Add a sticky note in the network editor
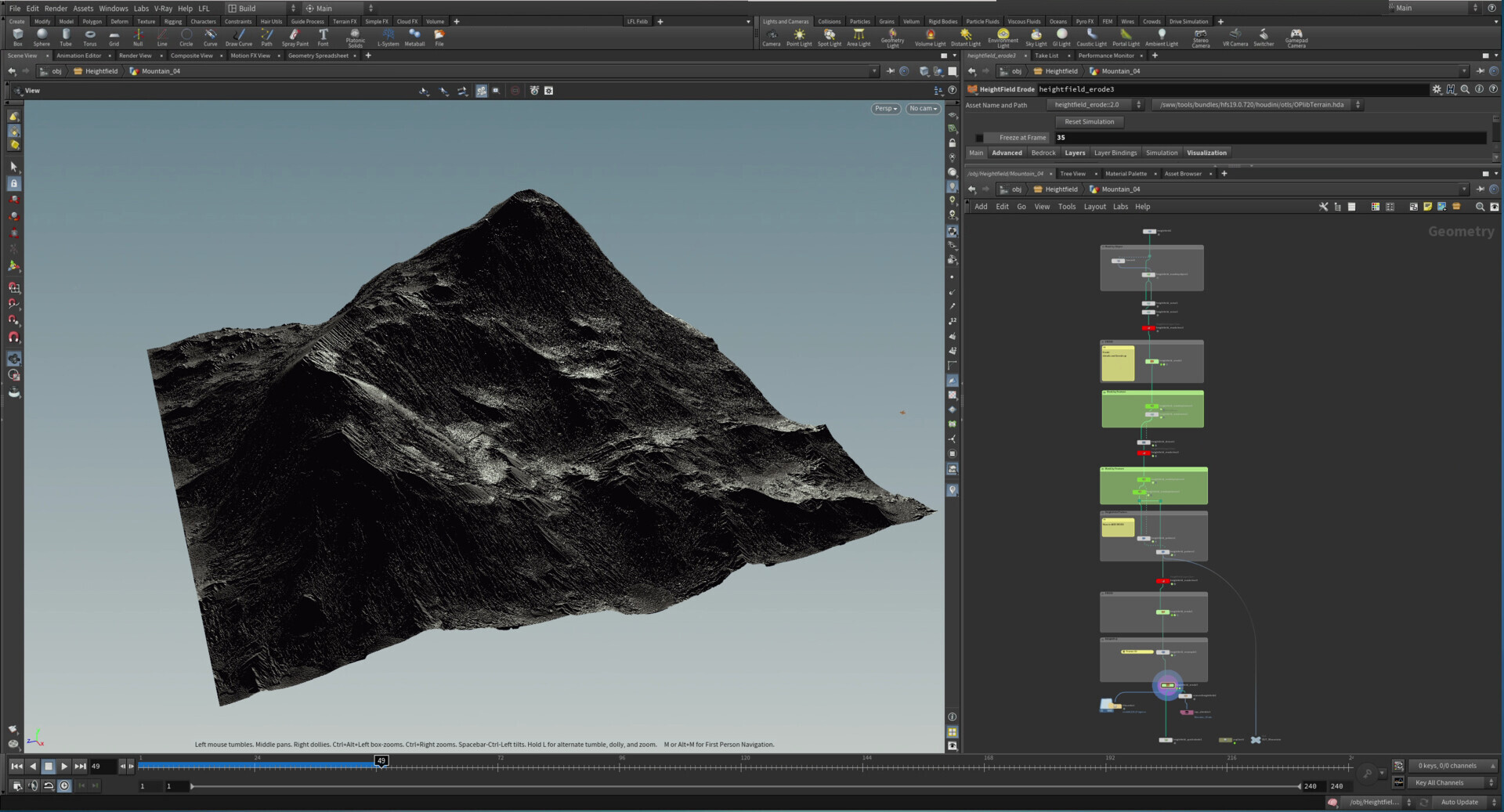1504x812 pixels. pyautogui.click(x=1428, y=207)
